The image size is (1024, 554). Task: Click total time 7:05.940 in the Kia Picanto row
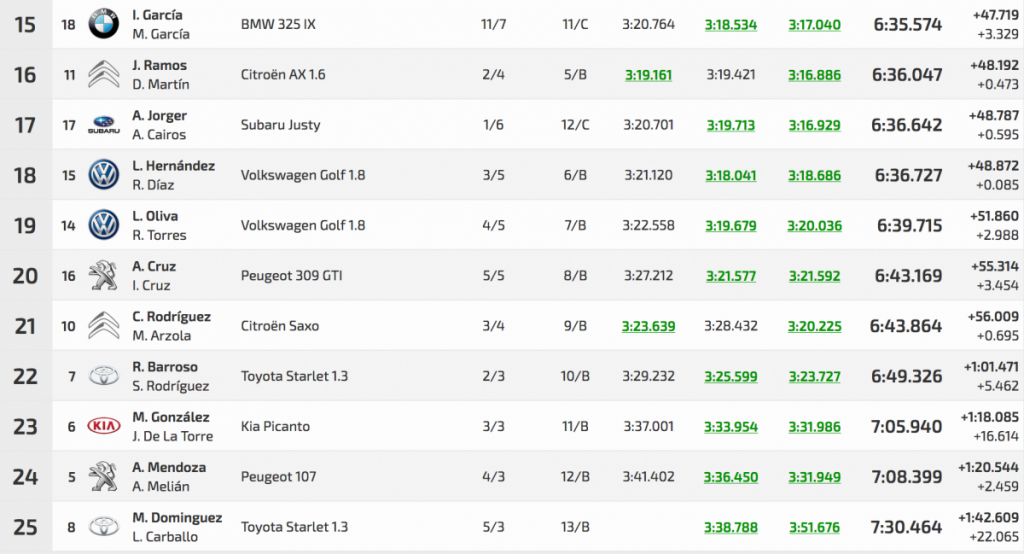907,427
